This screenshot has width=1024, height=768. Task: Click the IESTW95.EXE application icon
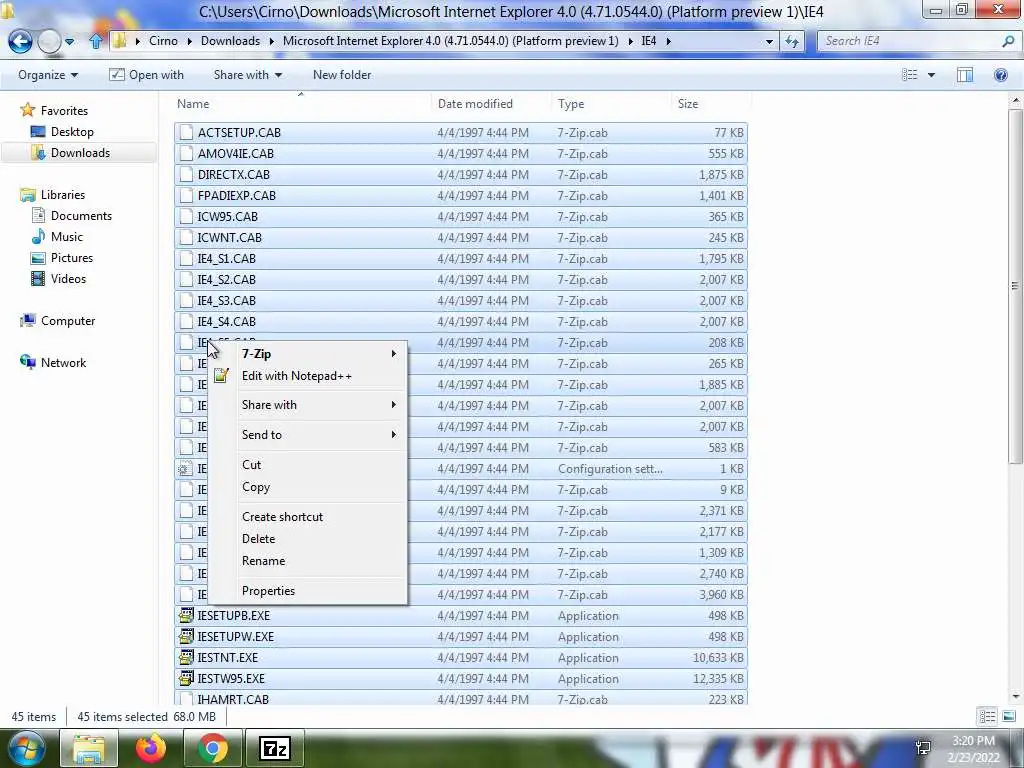coord(186,678)
